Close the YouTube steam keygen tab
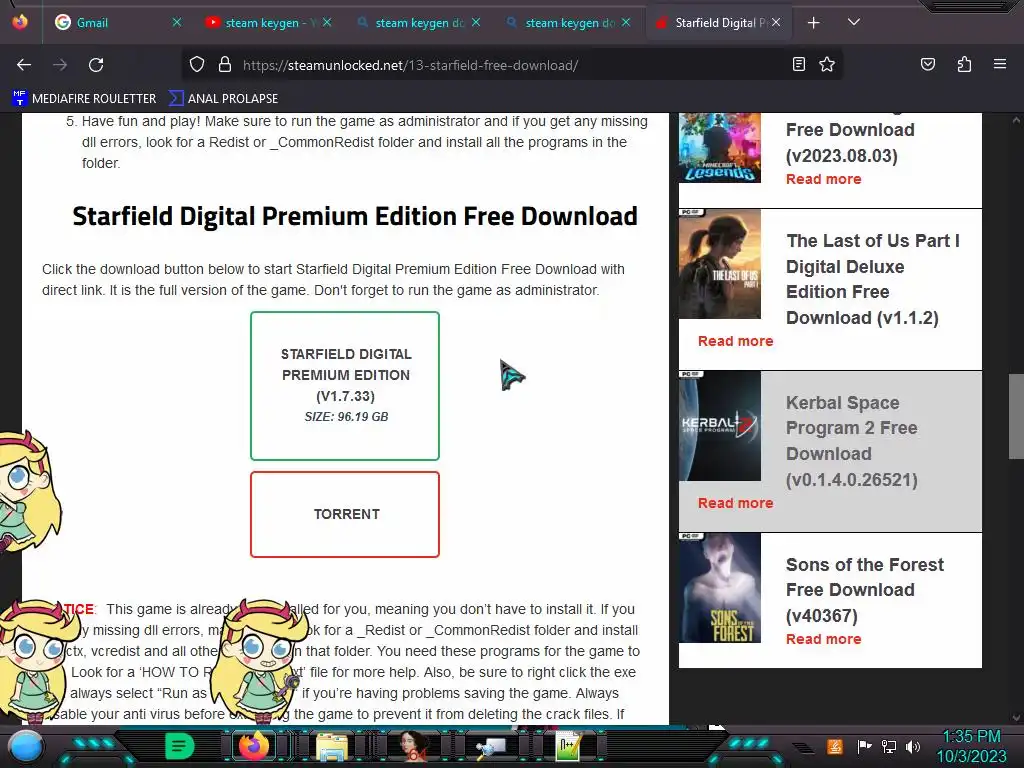 (327, 23)
